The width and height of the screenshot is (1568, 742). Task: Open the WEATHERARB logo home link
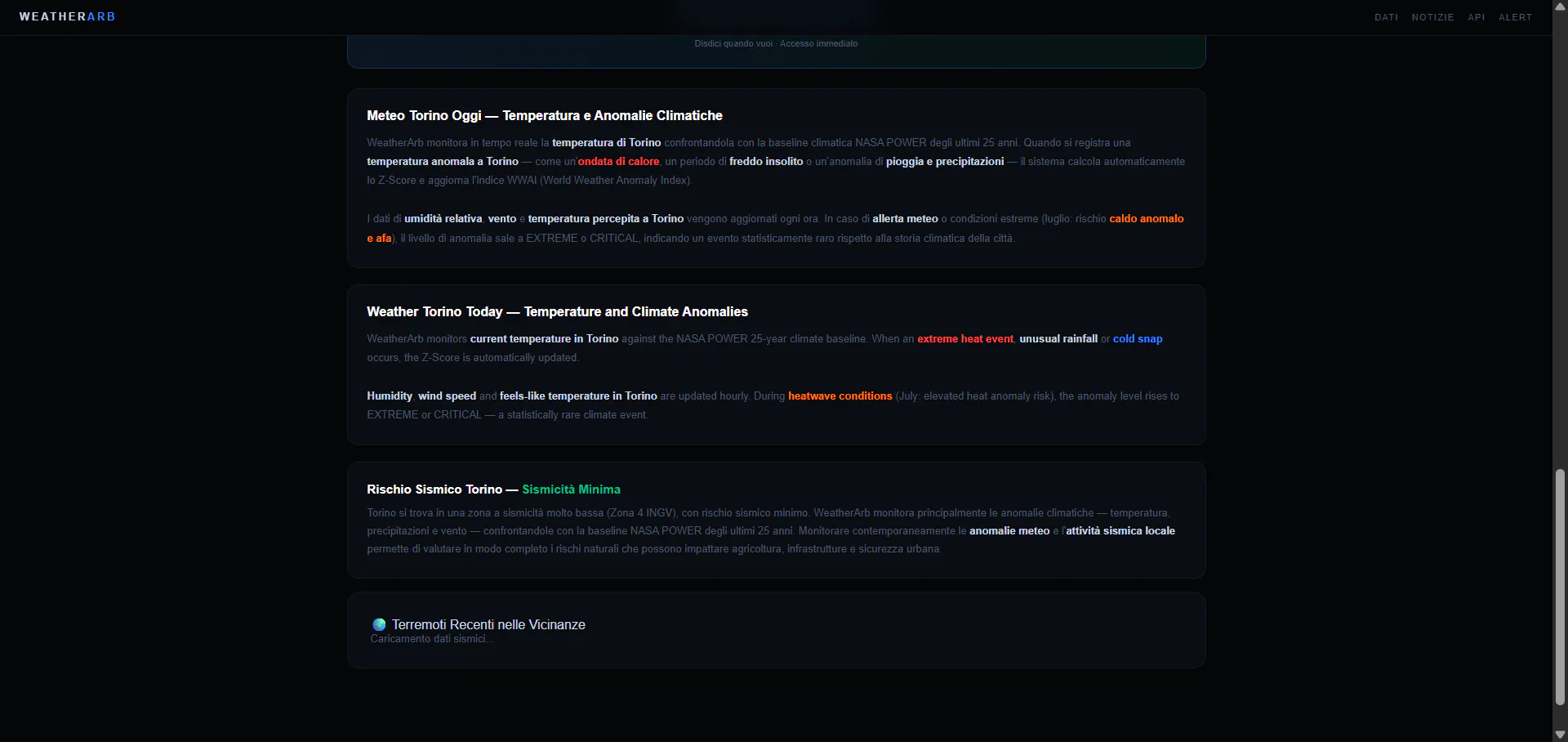(x=67, y=16)
